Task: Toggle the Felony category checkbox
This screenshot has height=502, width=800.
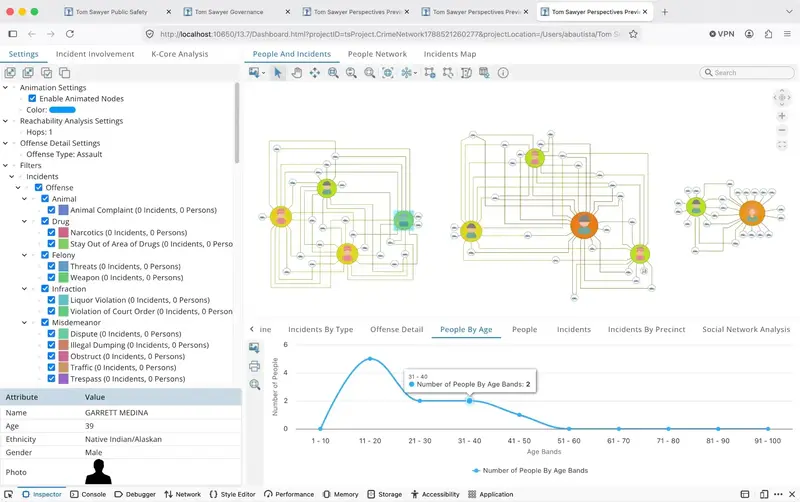Action: pyautogui.click(x=45, y=255)
